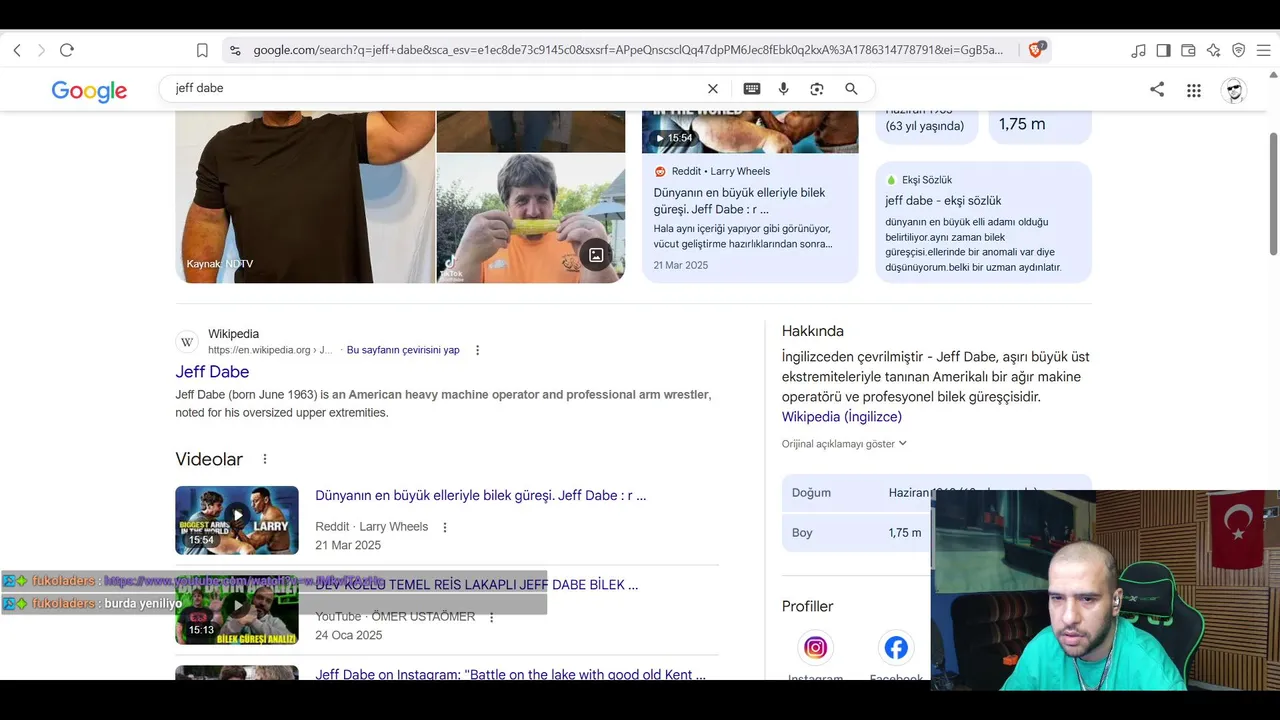Open the Instagram profile icon
The width and height of the screenshot is (1280, 720).
point(816,647)
